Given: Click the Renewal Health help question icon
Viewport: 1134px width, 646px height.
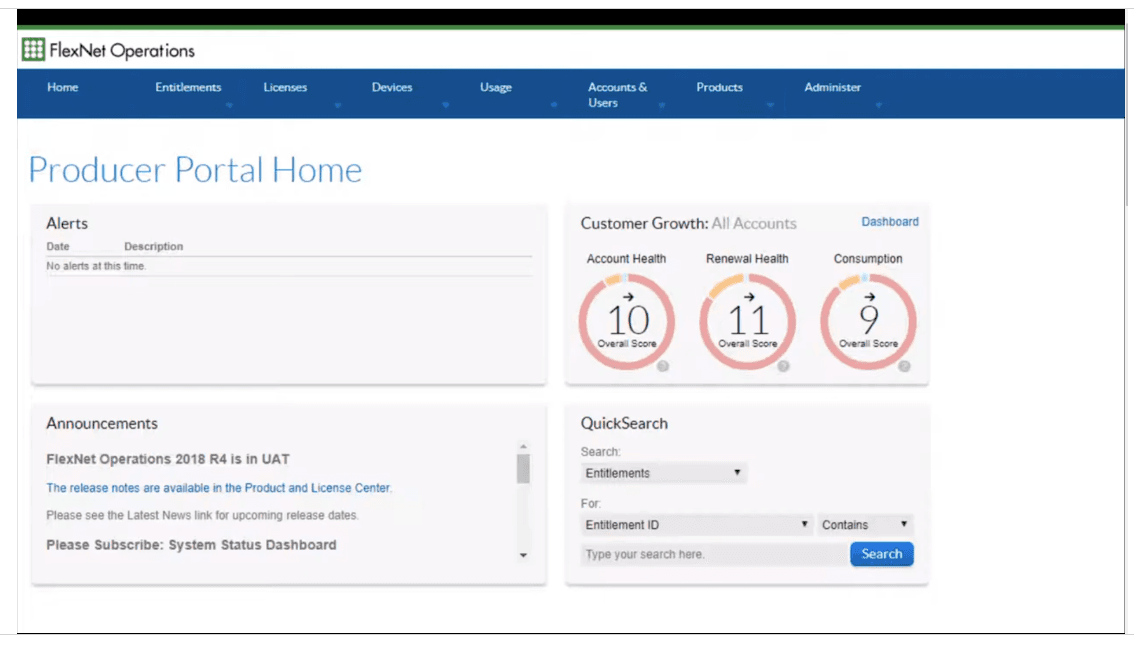Looking at the screenshot, I should (783, 366).
